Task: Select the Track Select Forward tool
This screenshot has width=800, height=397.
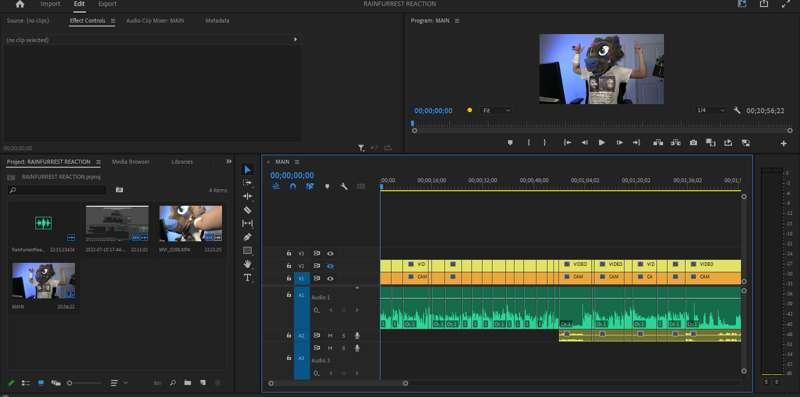Action: point(247,183)
